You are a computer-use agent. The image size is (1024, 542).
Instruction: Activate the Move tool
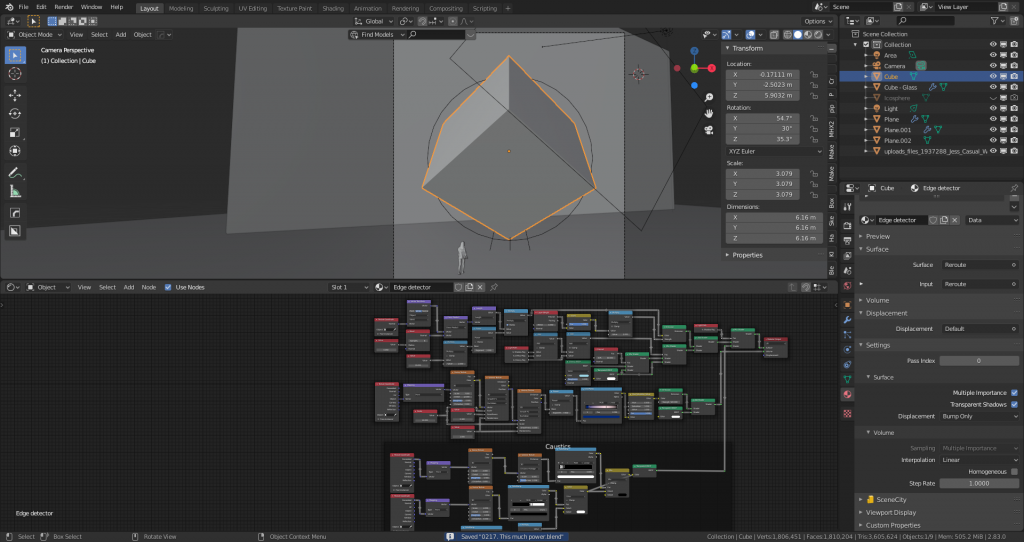pos(14,95)
